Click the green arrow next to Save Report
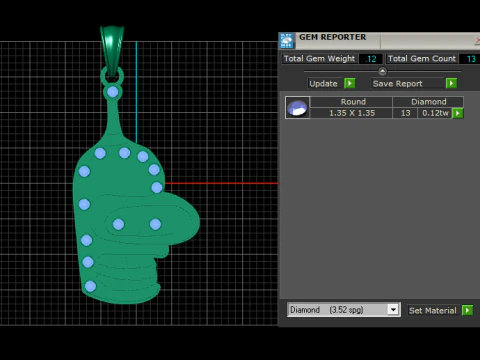This screenshot has width=480, height=360. click(451, 83)
